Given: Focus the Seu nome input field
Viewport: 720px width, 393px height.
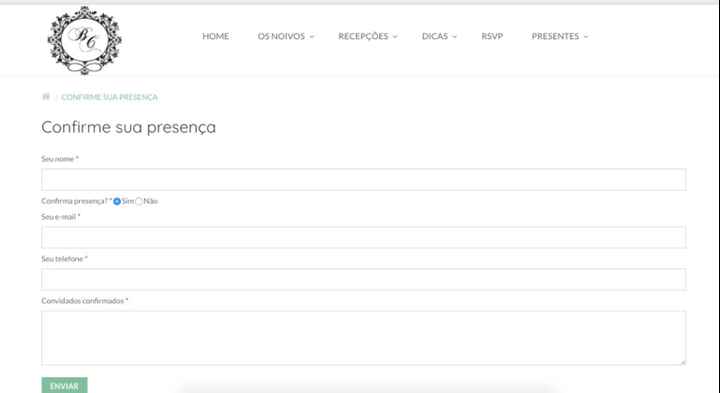Looking at the screenshot, I should (364, 180).
